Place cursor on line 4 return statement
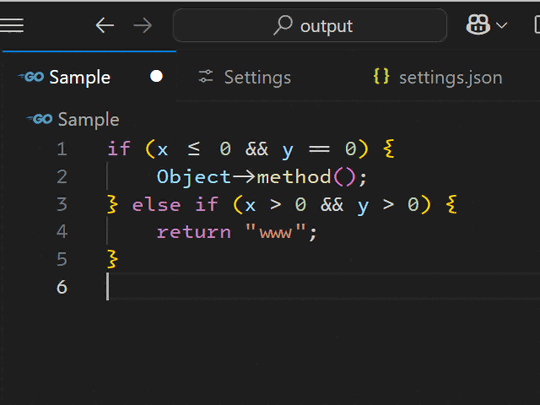The image size is (540, 405). [x=237, y=232]
